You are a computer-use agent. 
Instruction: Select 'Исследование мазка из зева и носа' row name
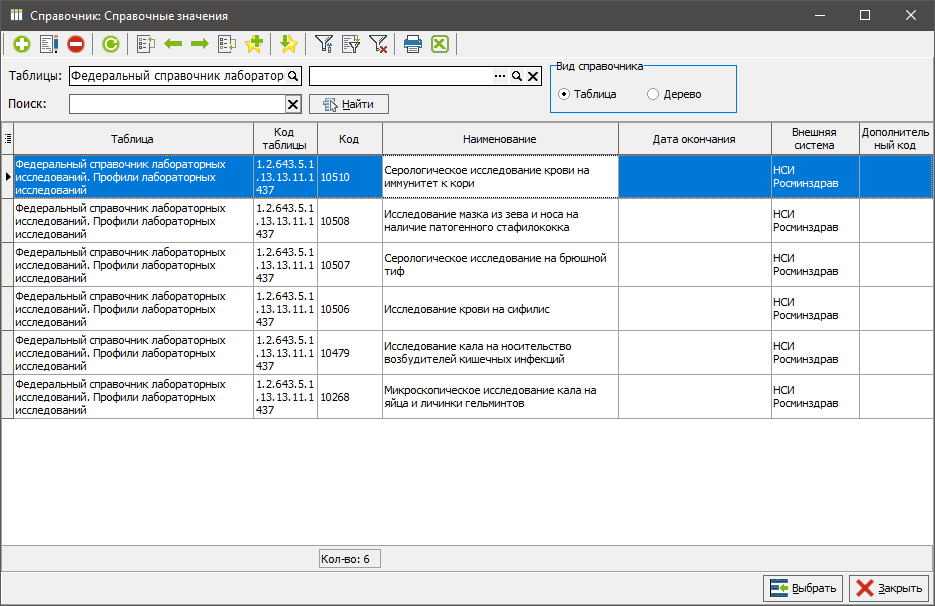(500, 221)
